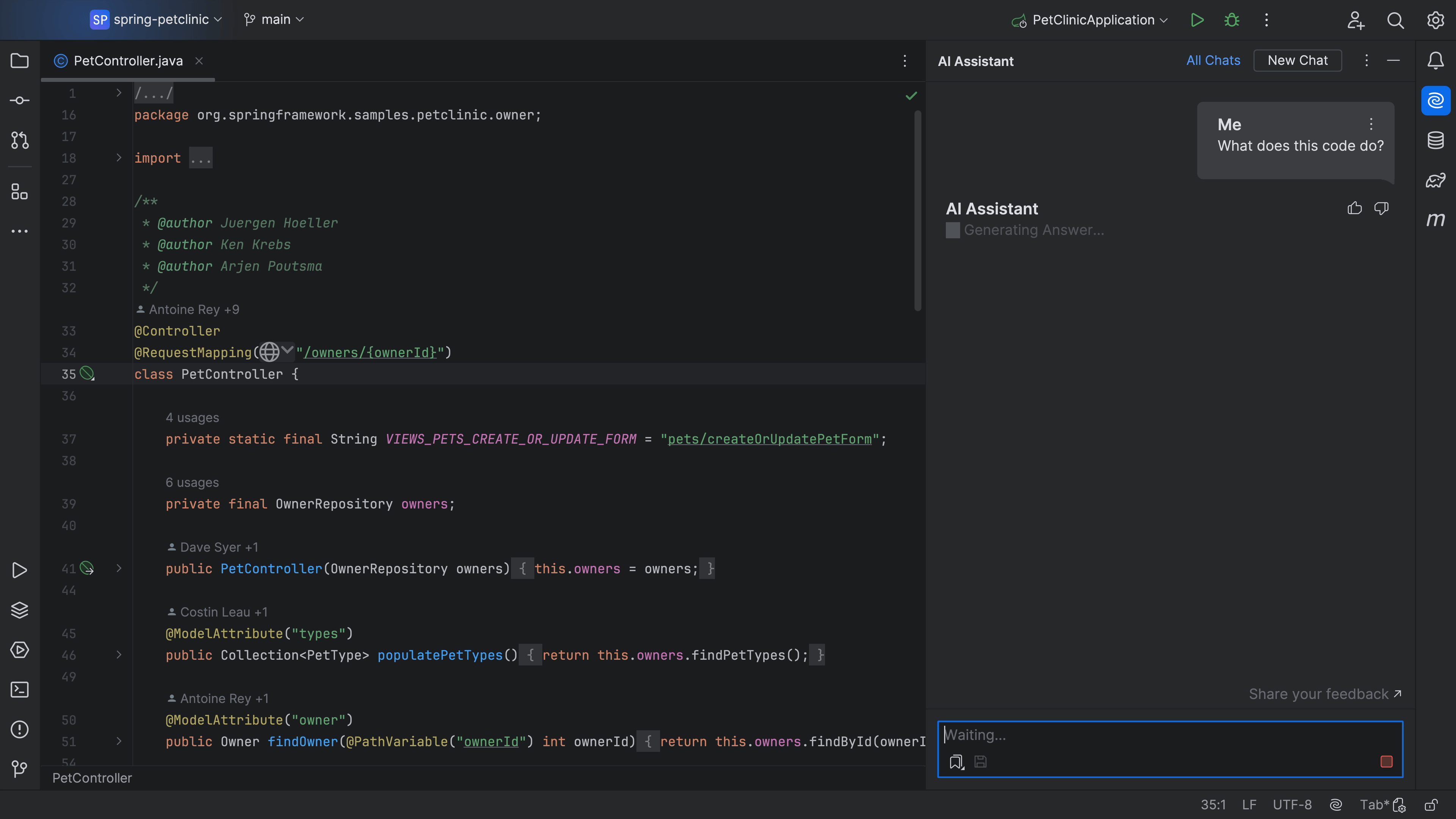Open Search Everywhere
The image size is (1456, 819).
pos(1395,20)
